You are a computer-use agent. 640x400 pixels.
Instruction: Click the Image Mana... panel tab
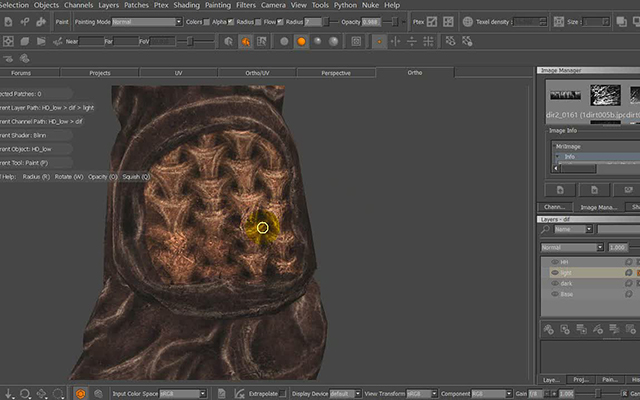(x=599, y=207)
